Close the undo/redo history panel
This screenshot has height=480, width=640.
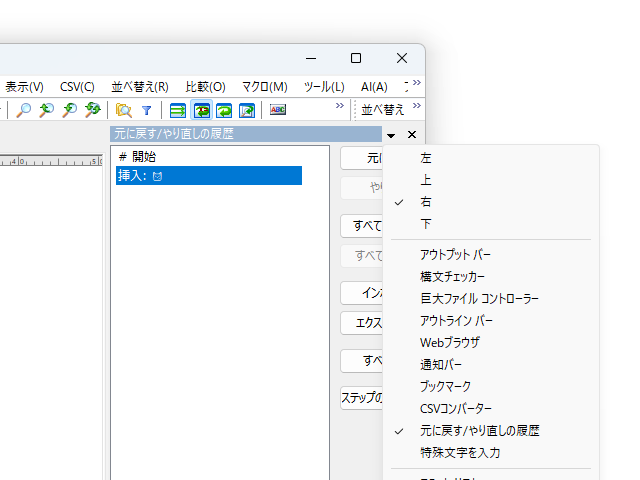point(412,134)
